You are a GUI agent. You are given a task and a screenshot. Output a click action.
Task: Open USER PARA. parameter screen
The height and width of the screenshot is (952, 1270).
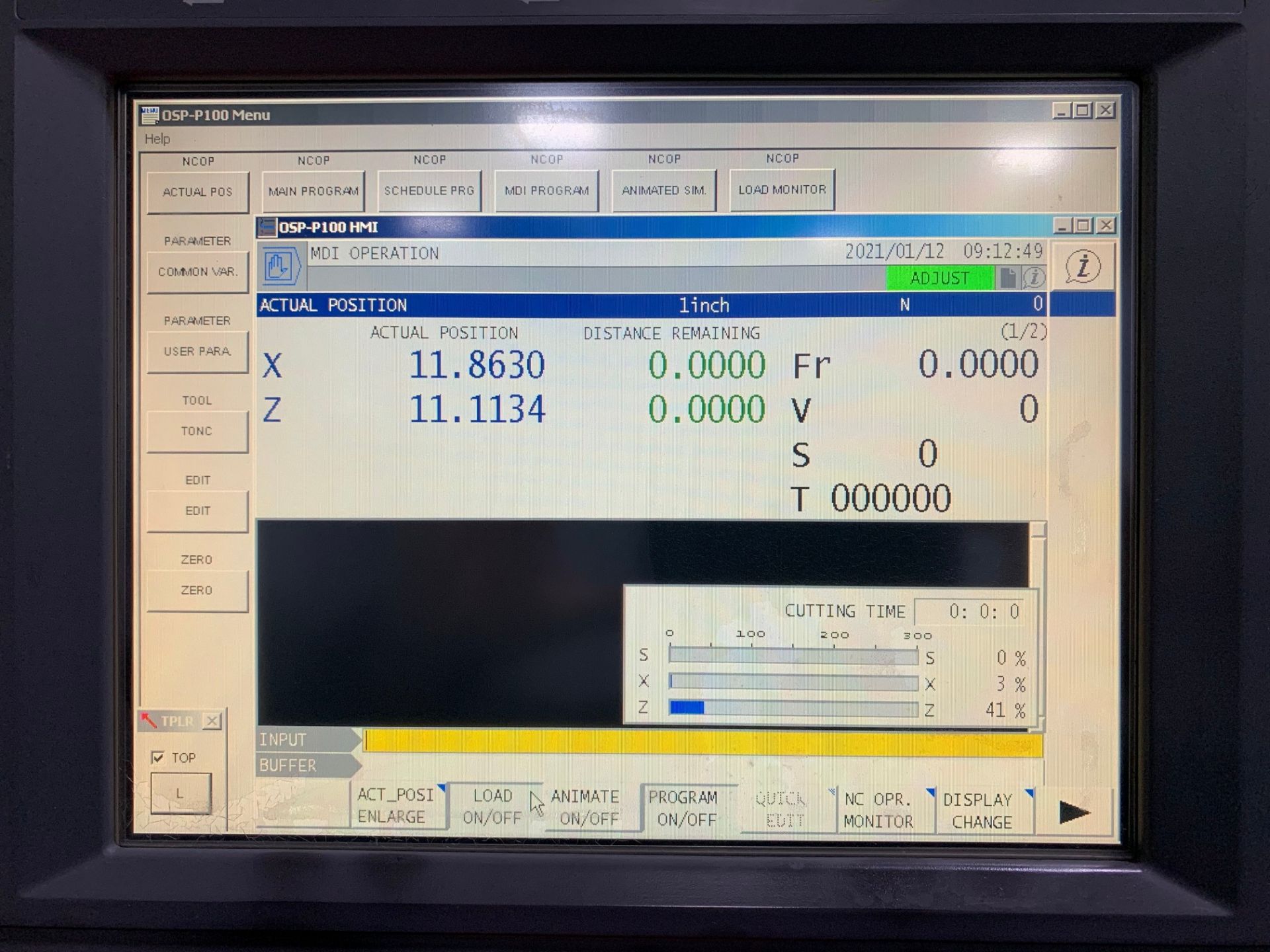pos(197,352)
